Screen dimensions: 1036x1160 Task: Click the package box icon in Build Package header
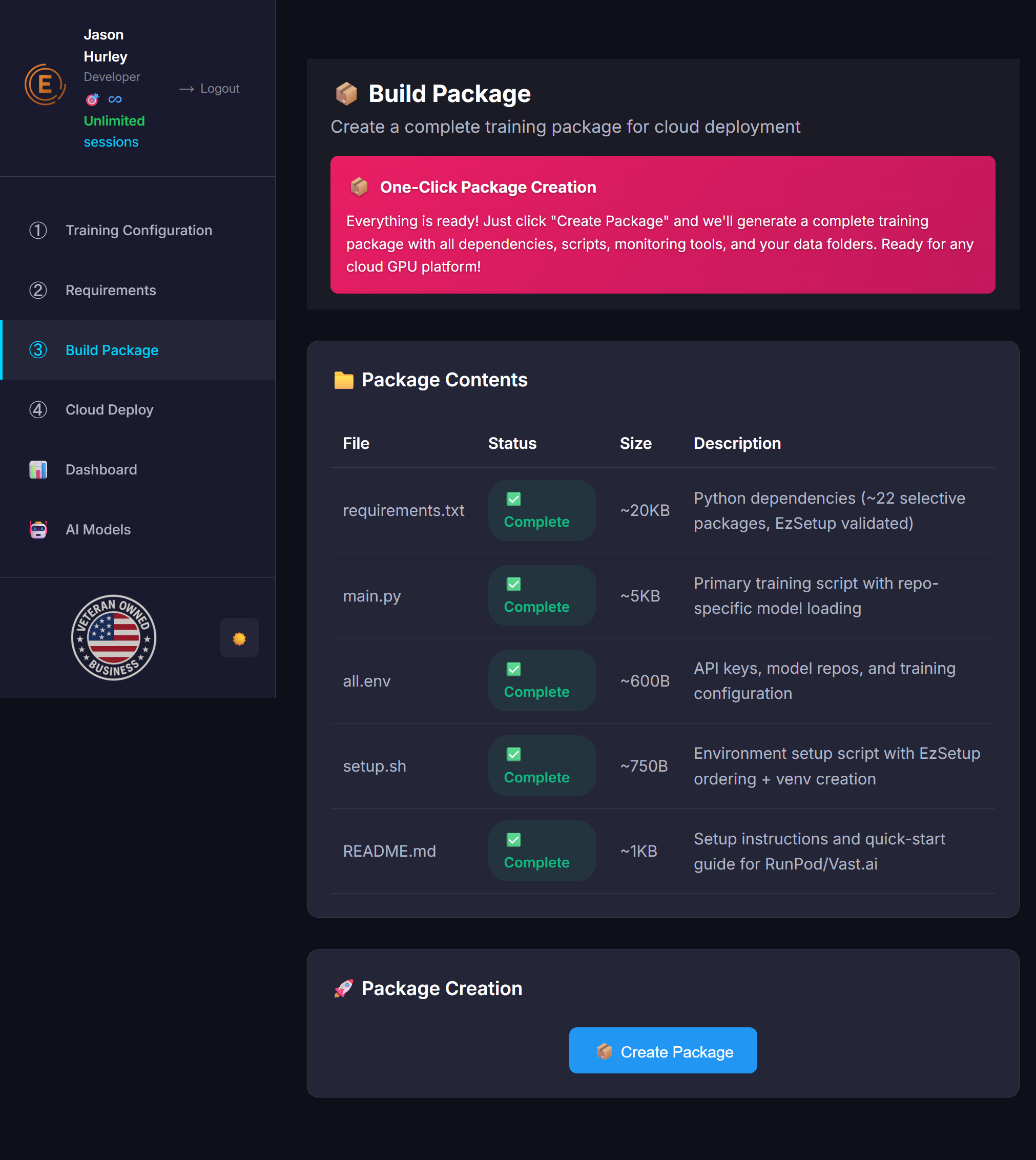[348, 93]
